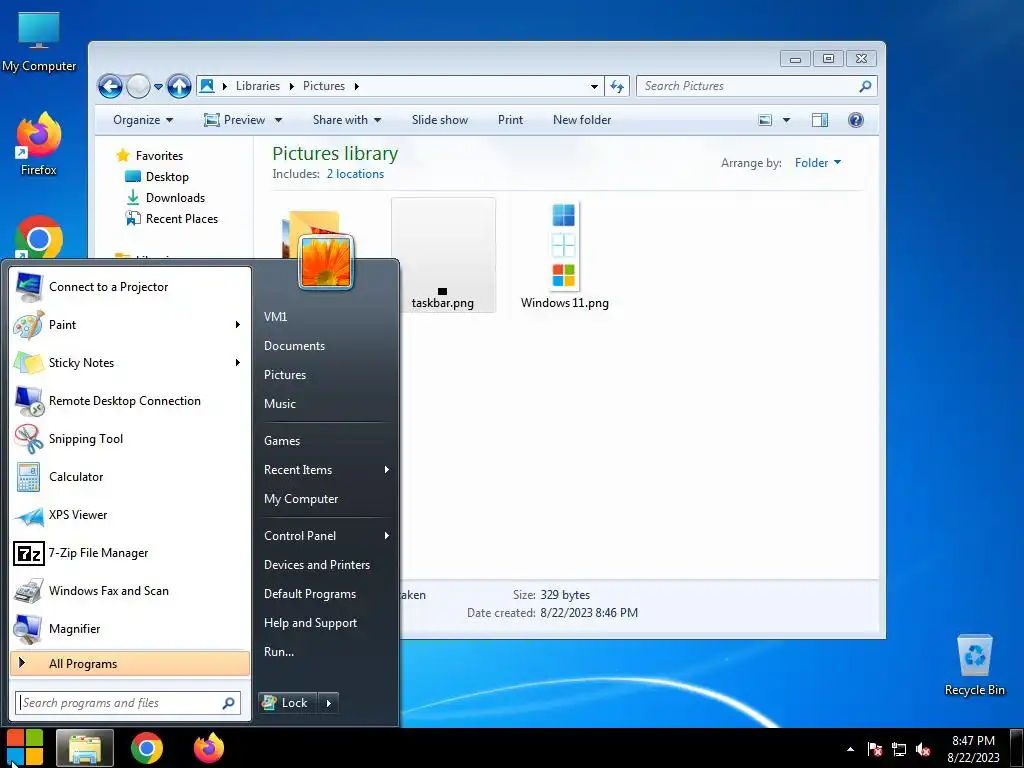Open shutdown options arrow beside Lock
Image resolution: width=1024 pixels, height=768 pixels.
[328, 703]
